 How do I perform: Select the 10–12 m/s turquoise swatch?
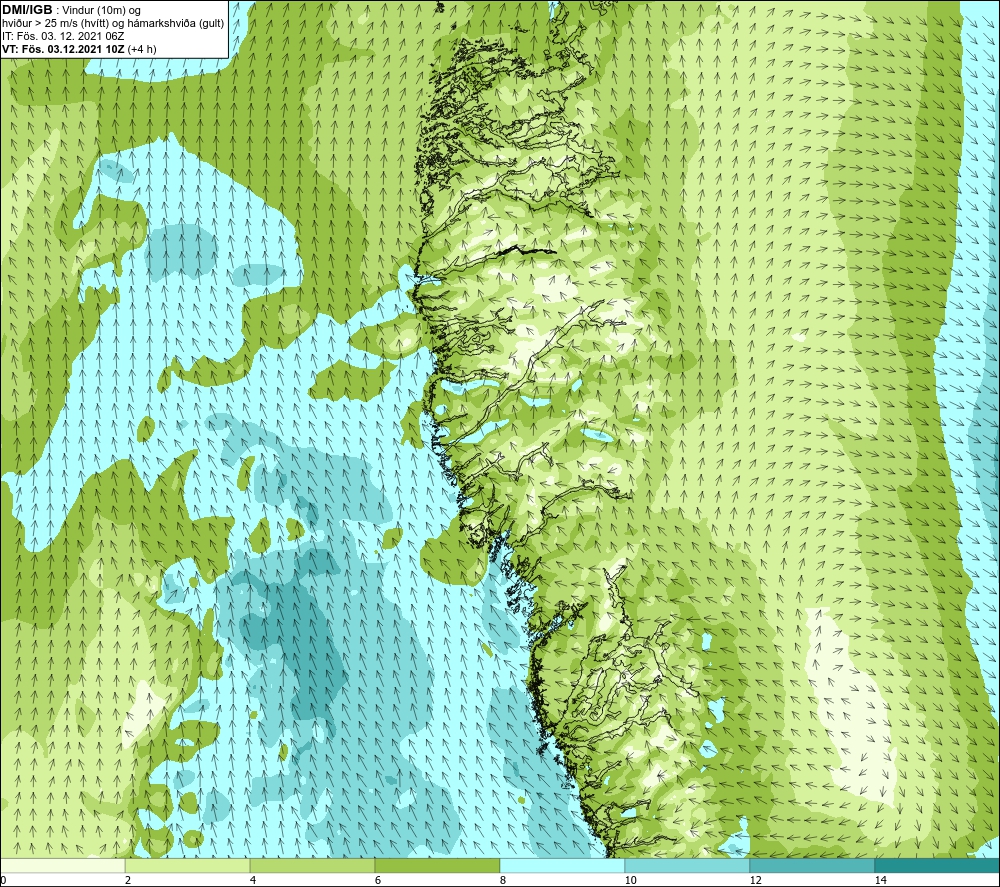tap(688, 865)
